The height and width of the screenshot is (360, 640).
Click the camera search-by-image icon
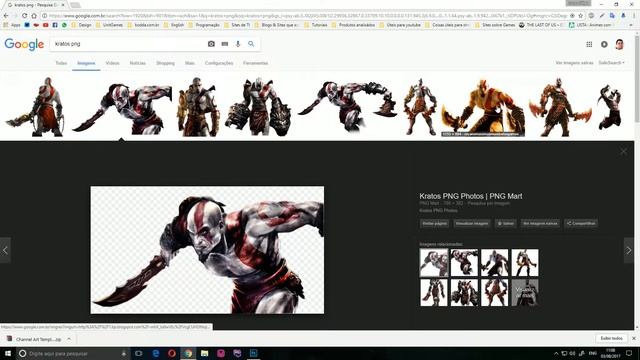click(x=211, y=44)
